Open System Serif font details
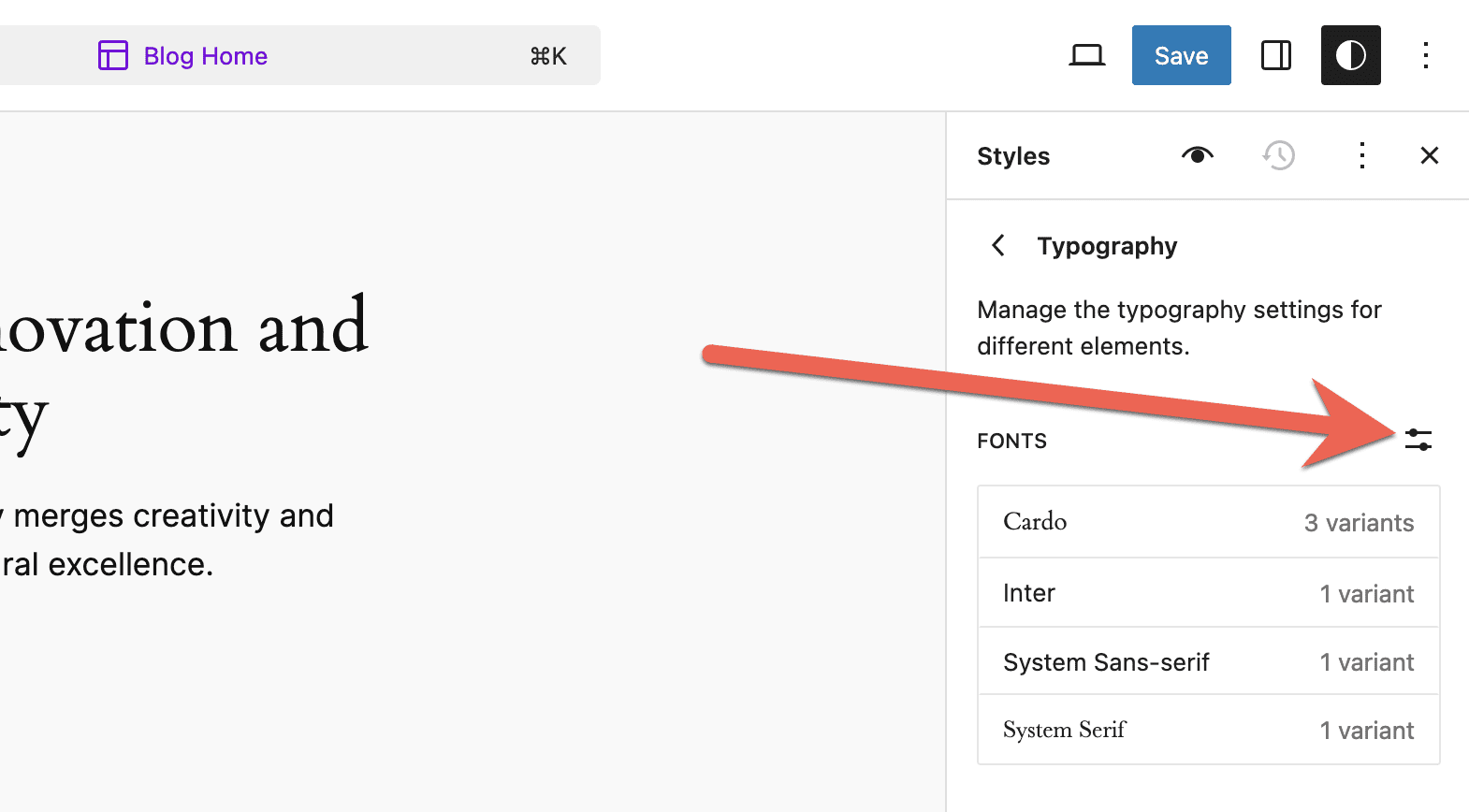 1208,730
